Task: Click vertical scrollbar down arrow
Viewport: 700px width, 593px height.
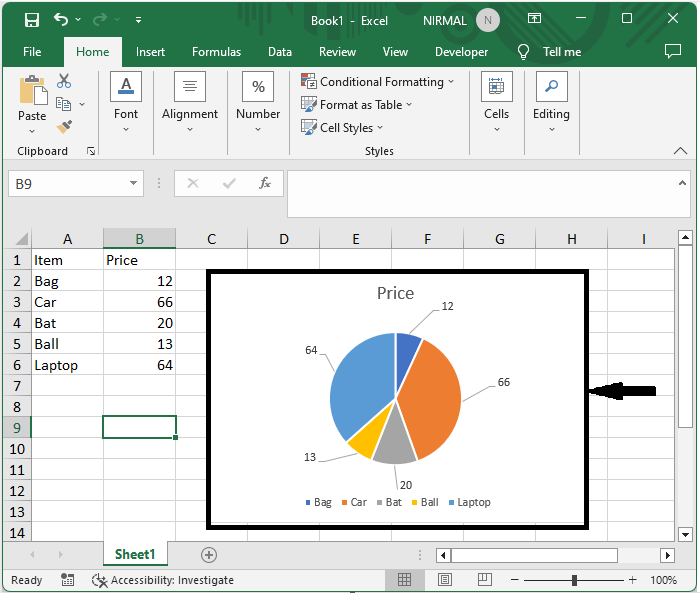Action: click(685, 534)
